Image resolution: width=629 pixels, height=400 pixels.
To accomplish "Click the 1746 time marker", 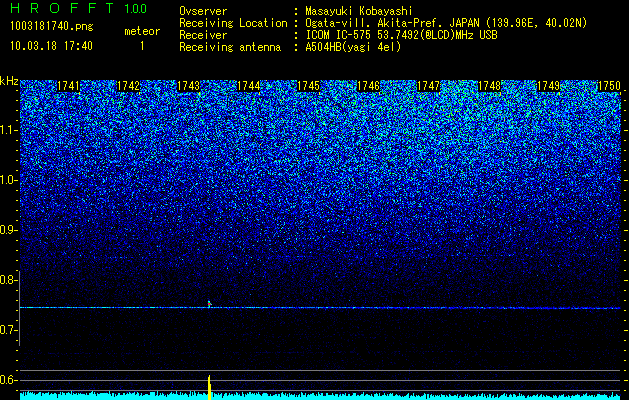I will [x=369, y=86].
